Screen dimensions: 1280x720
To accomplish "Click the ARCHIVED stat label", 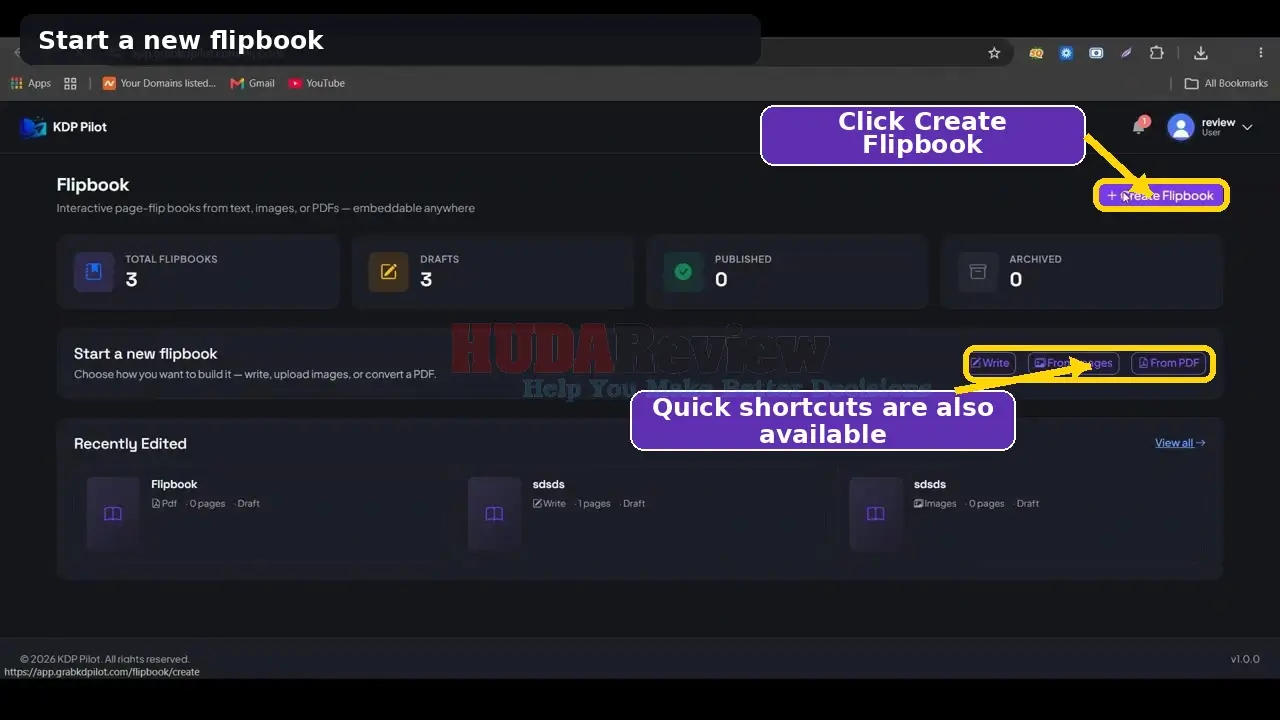I will tap(1035, 259).
